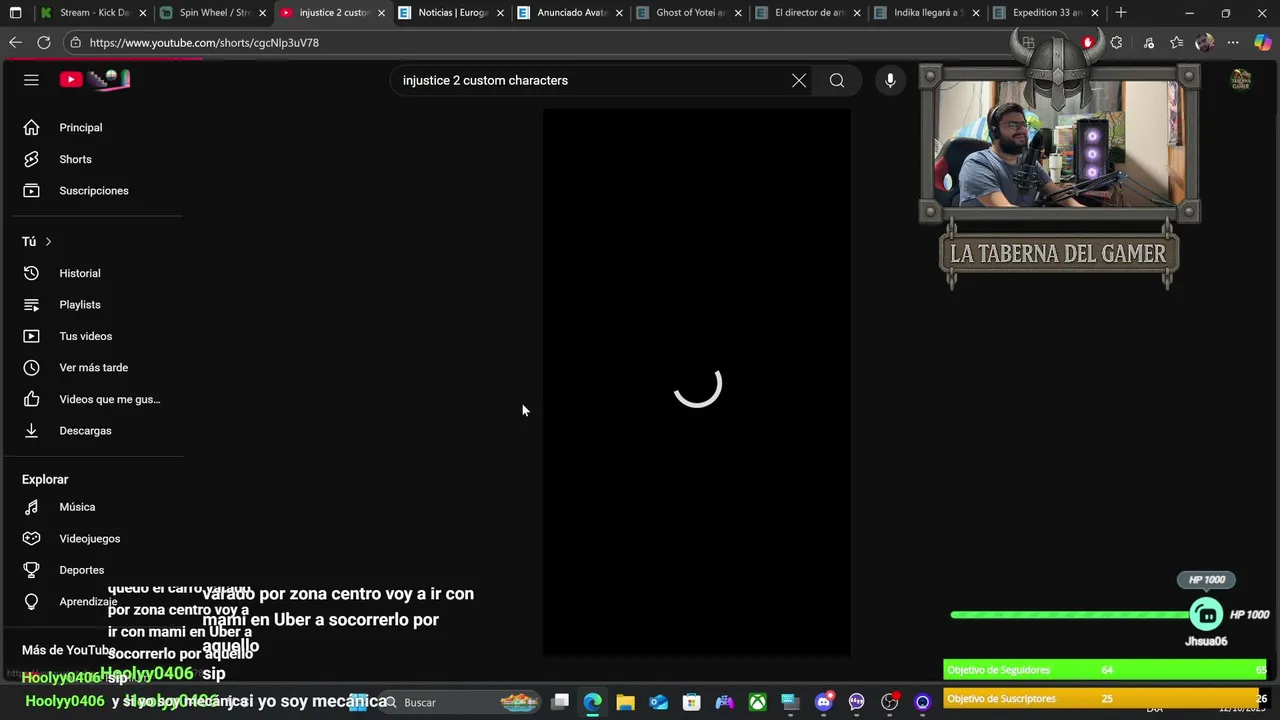Click the streamer webcam overlay thumbnail
The height and width of the screenshot is (720, 1280).
[1058, 144]
